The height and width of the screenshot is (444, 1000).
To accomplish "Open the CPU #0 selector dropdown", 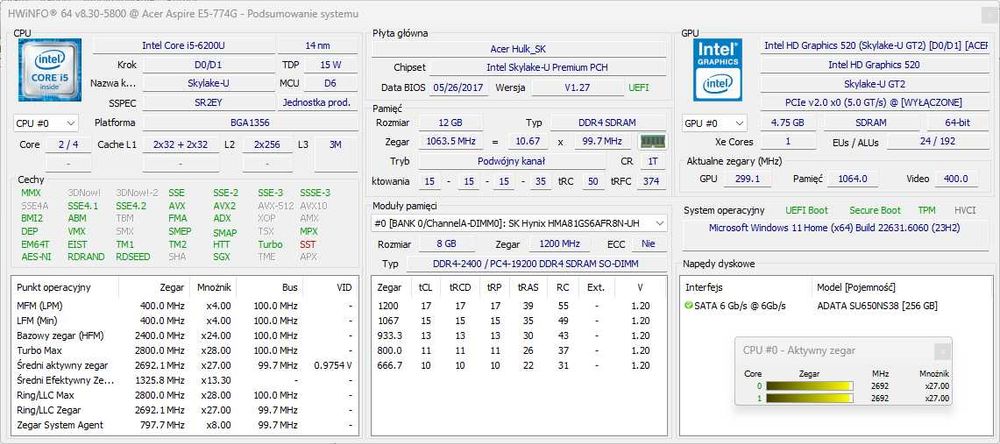I will pyautogui.click(x=46, y=123).
